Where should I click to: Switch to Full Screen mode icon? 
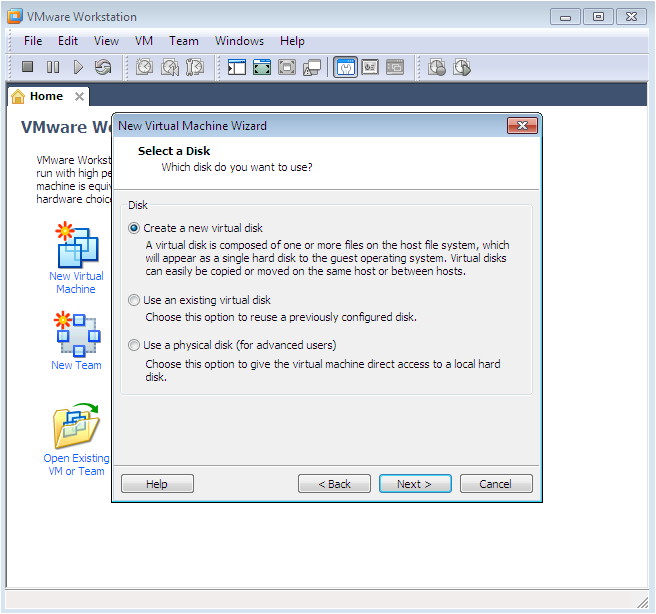coord(262,67)
